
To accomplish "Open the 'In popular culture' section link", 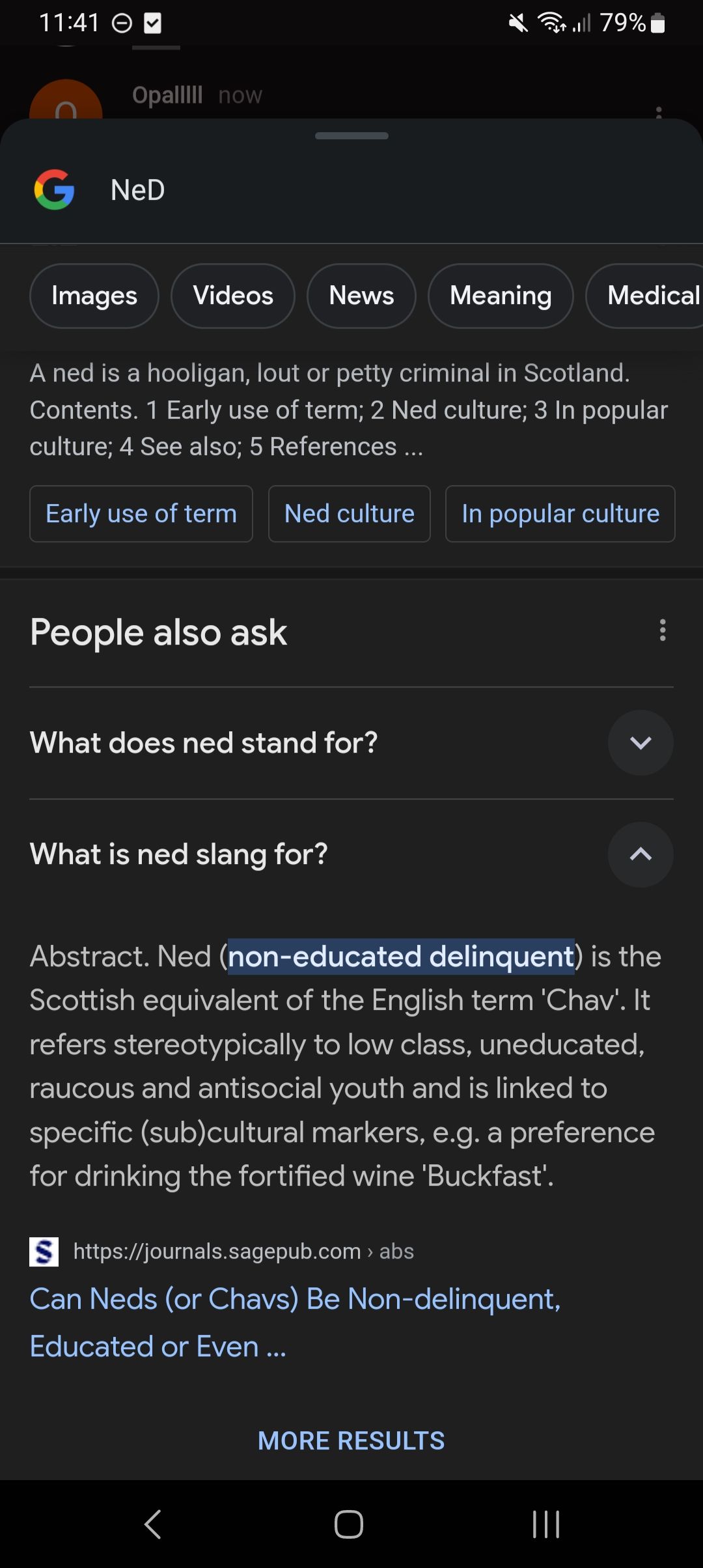I will (560, 514).
